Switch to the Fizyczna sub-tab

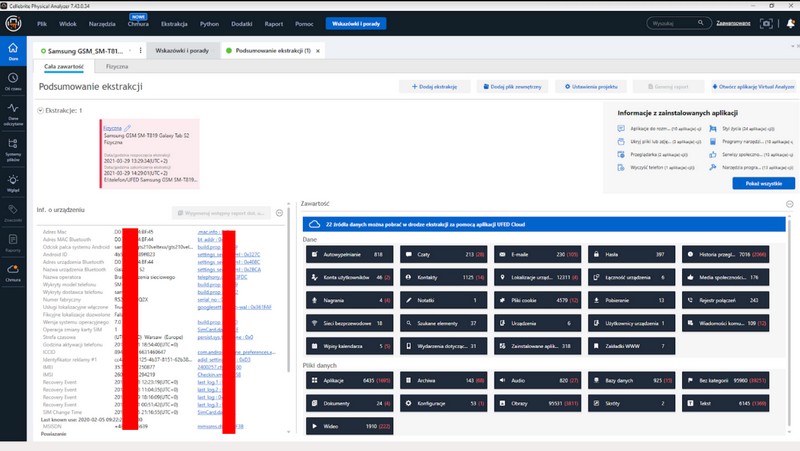[x=117, y=66]
